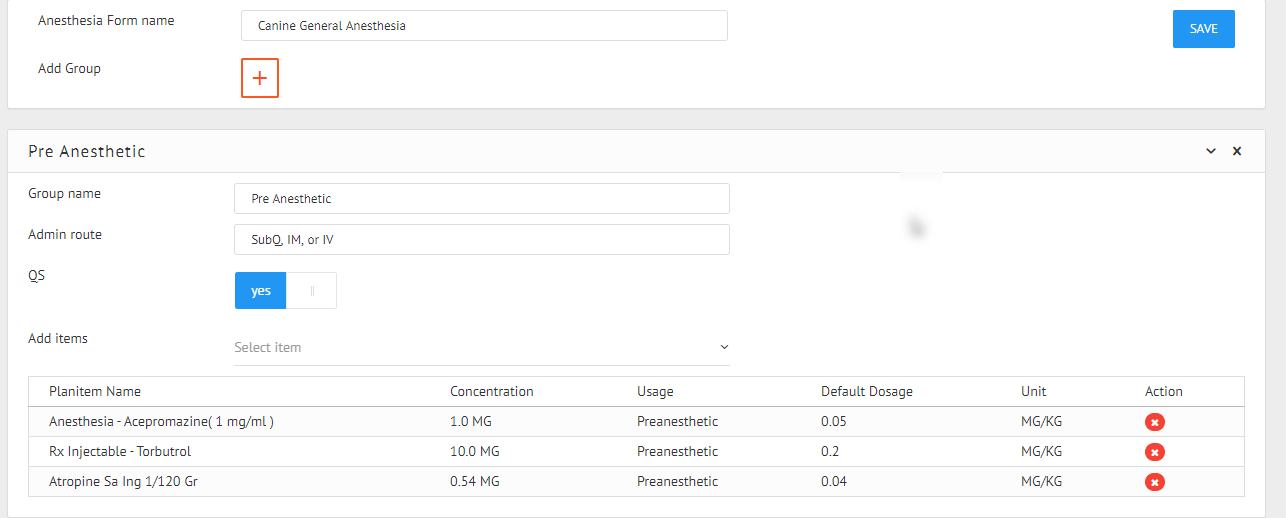This screenshot has height=518, width=1286.
Task: Click the Add items dropdown arrow
Action: 724,348
